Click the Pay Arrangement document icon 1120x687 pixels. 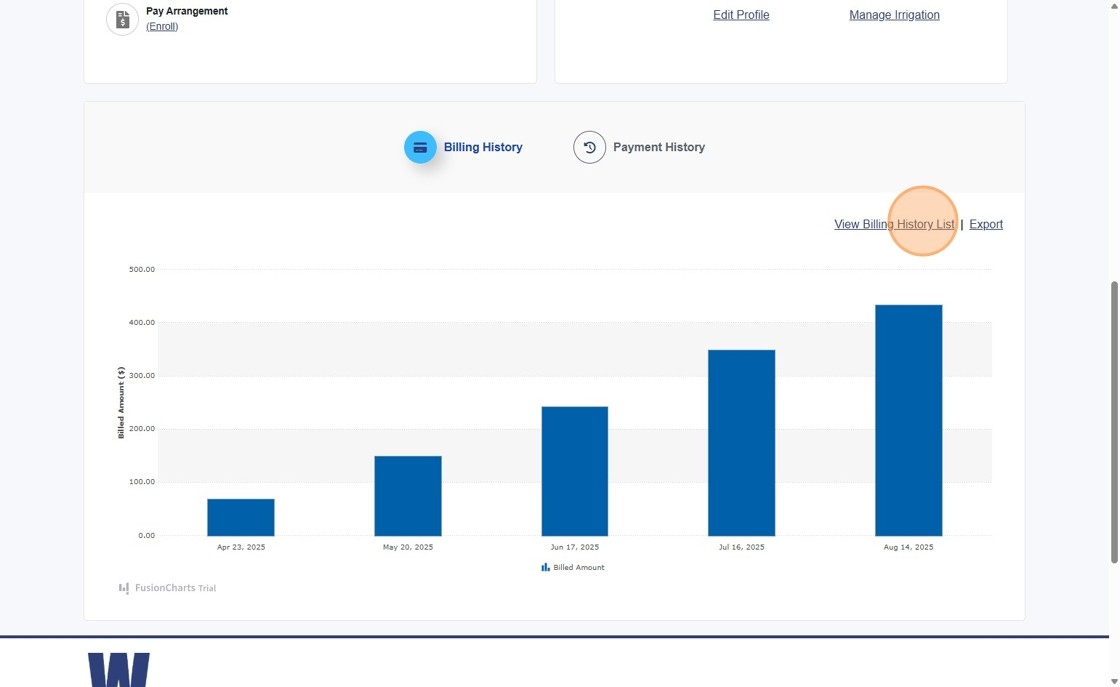122,19
